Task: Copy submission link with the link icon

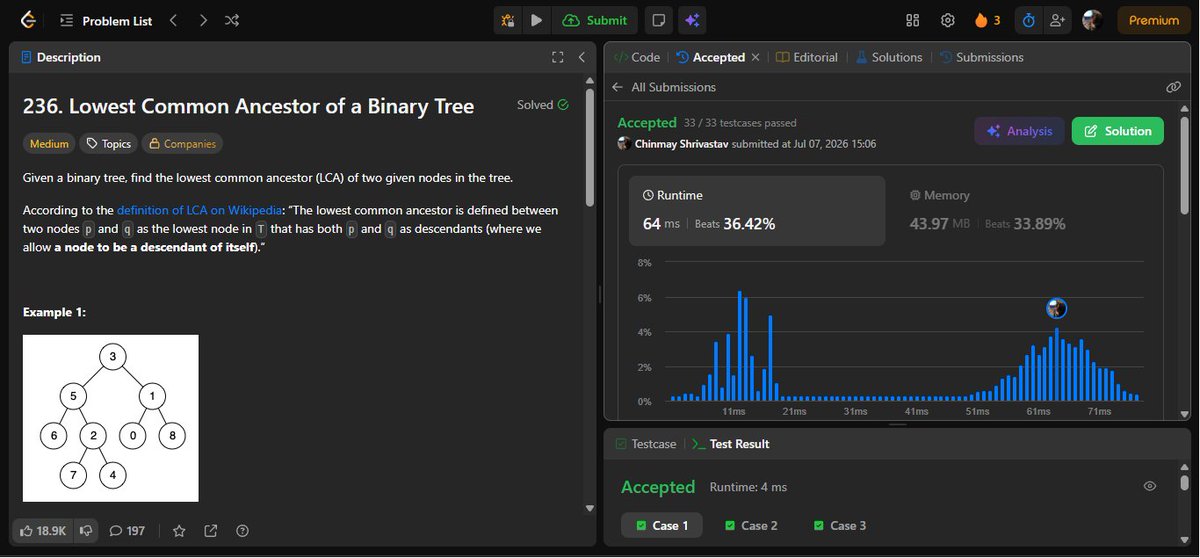Action: (x=1174, y=87)
